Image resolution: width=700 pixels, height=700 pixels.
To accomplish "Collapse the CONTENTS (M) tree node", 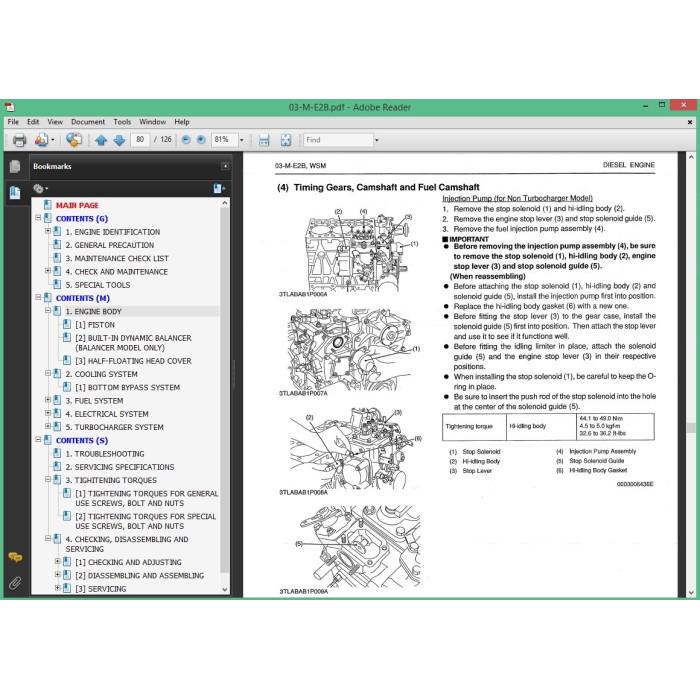I will (x=38, y=297).
